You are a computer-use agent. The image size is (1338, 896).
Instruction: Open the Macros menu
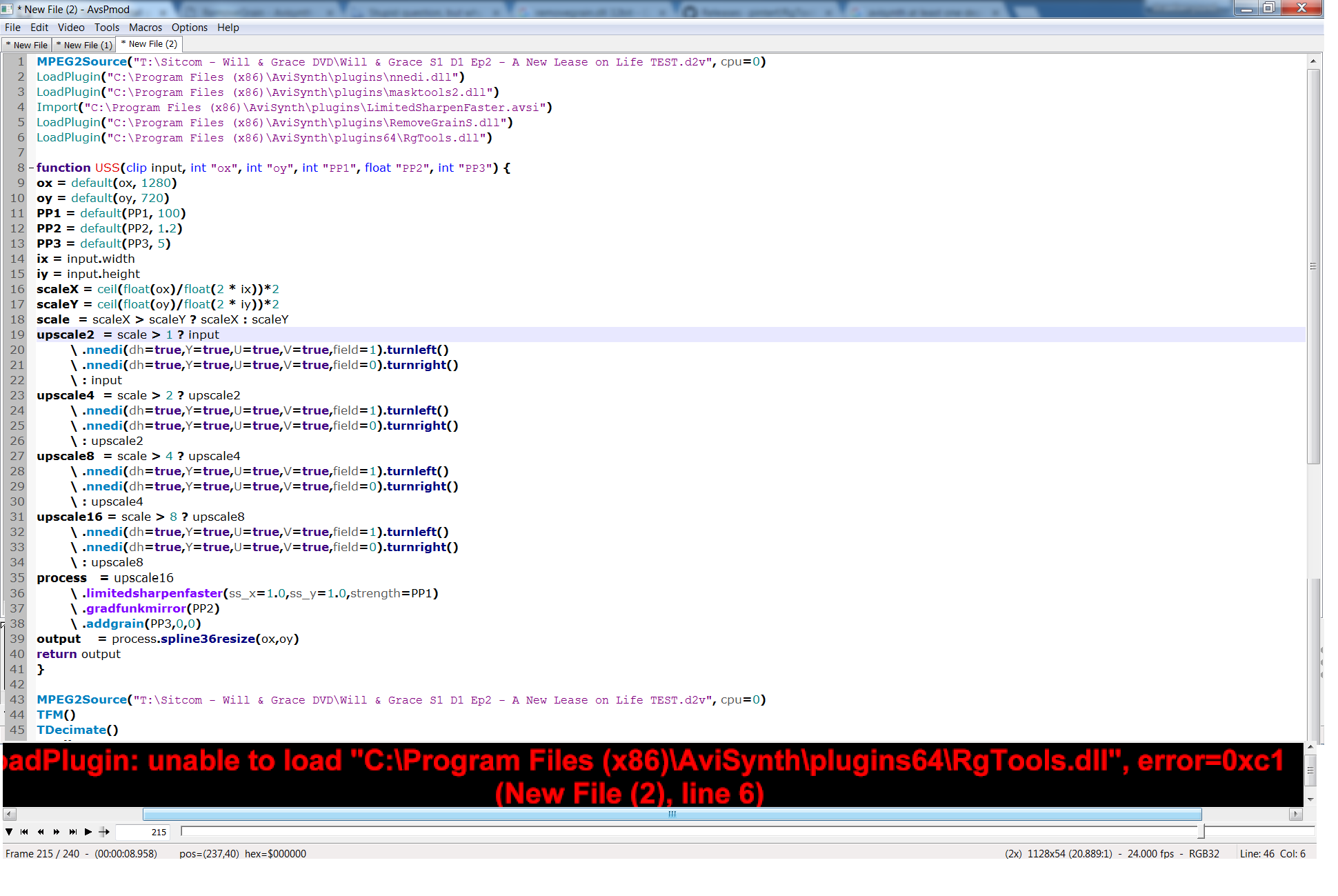click(145, 28)
